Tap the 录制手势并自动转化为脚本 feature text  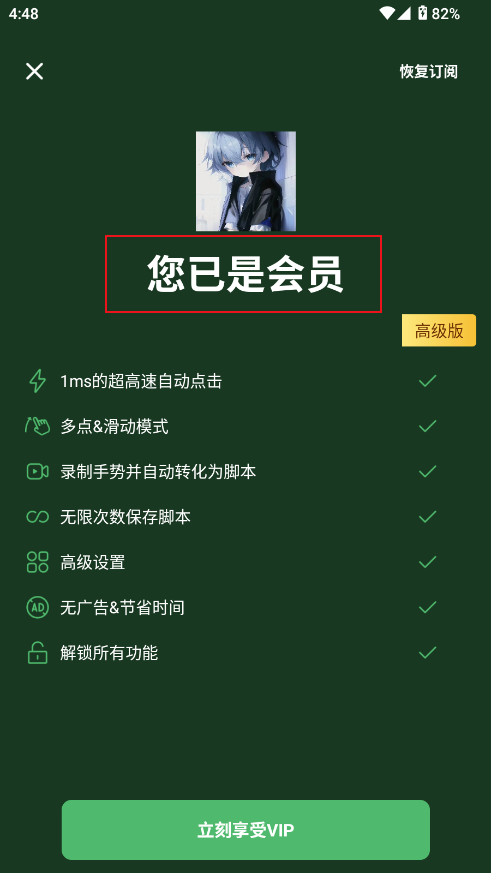click(158, 472)
